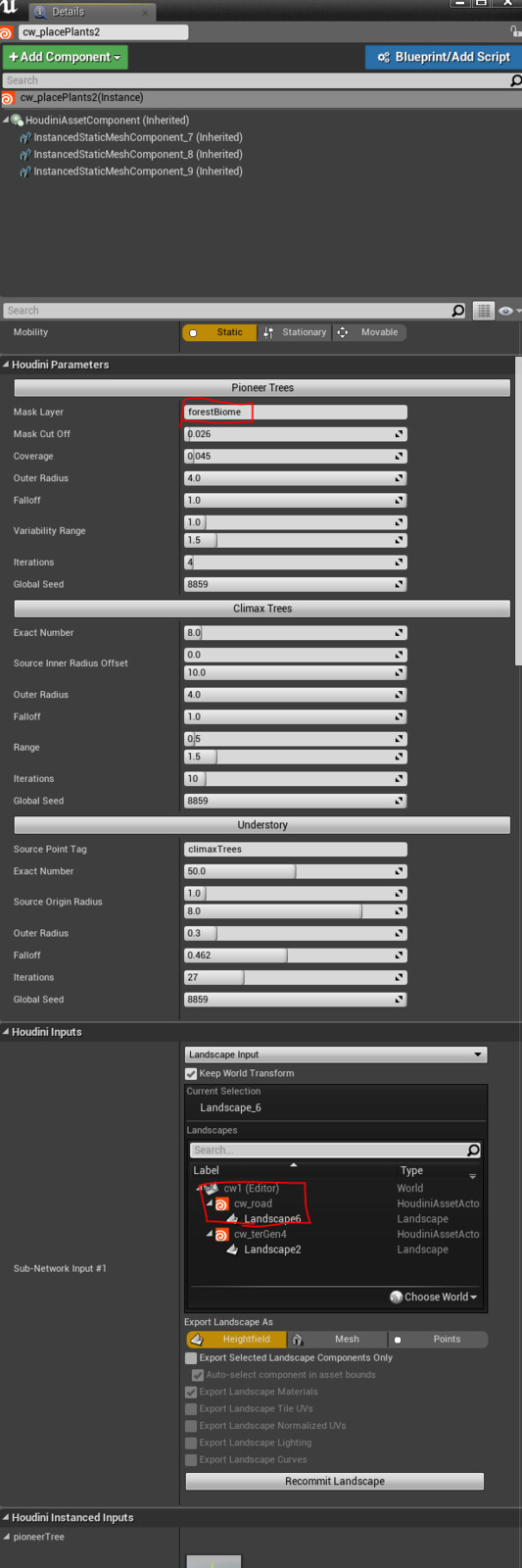The width and height of the screenshot is (522, 1568).
Task: Collapse the Houdini Instanced Inputs section
Action: pyautogui.click(x=6, y=1518)
